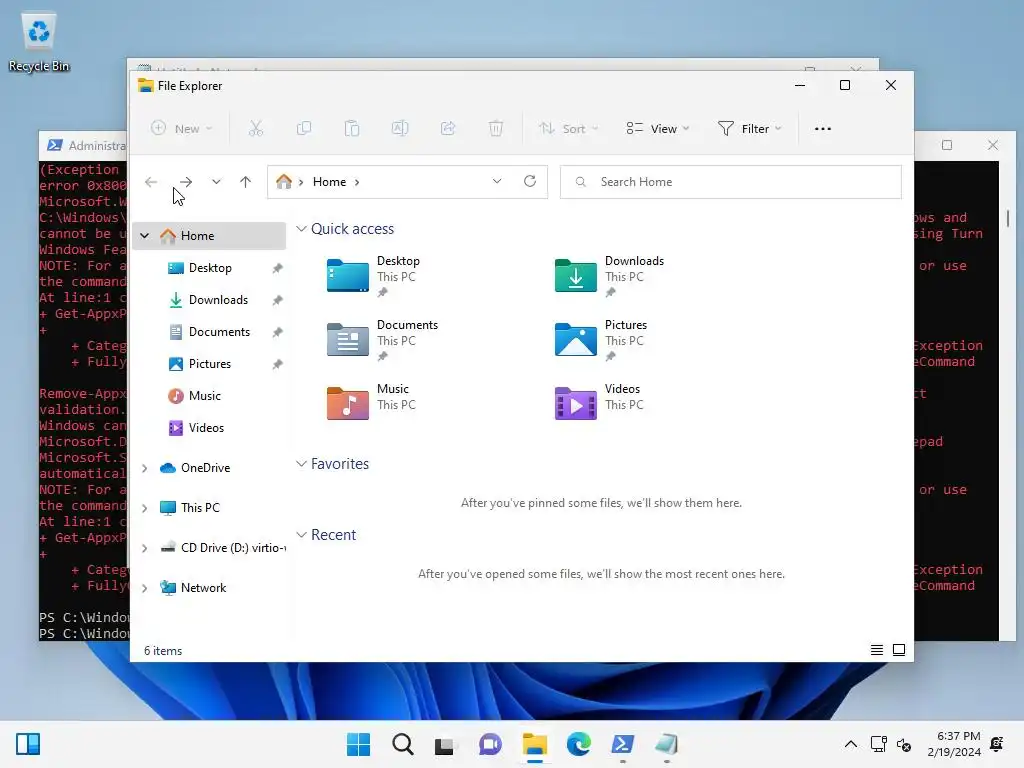Click Home breadcrumb in address bar
This screenshot has width=1024, height=768.
(329, 182)
